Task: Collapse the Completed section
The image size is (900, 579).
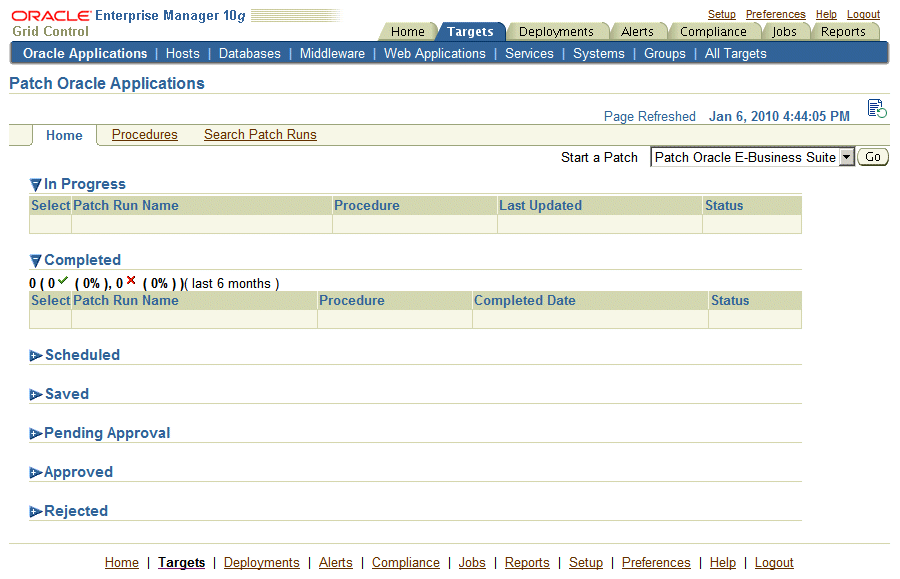Action: coord(36,261)
